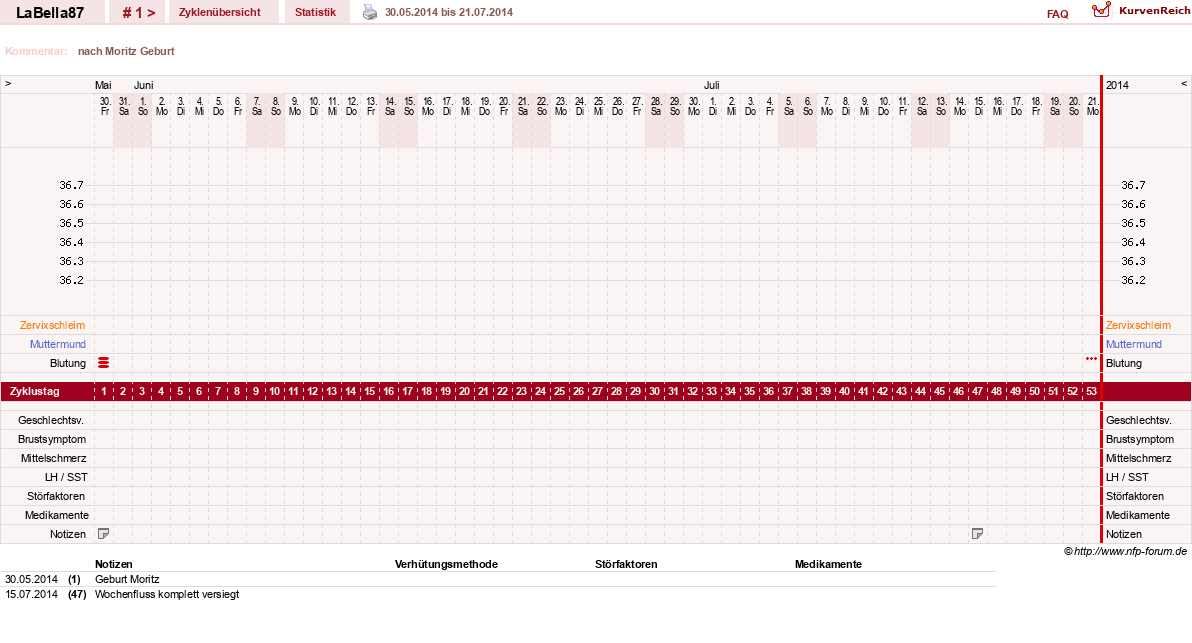The width and height of the screenshot is (1192, 643).
Task: Click the KurvenReich crown logo
Action: 1102,10
